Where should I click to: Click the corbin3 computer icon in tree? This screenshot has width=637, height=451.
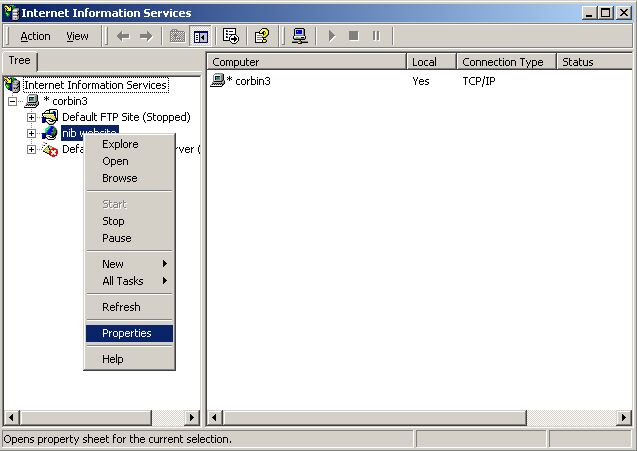(32, 101)
